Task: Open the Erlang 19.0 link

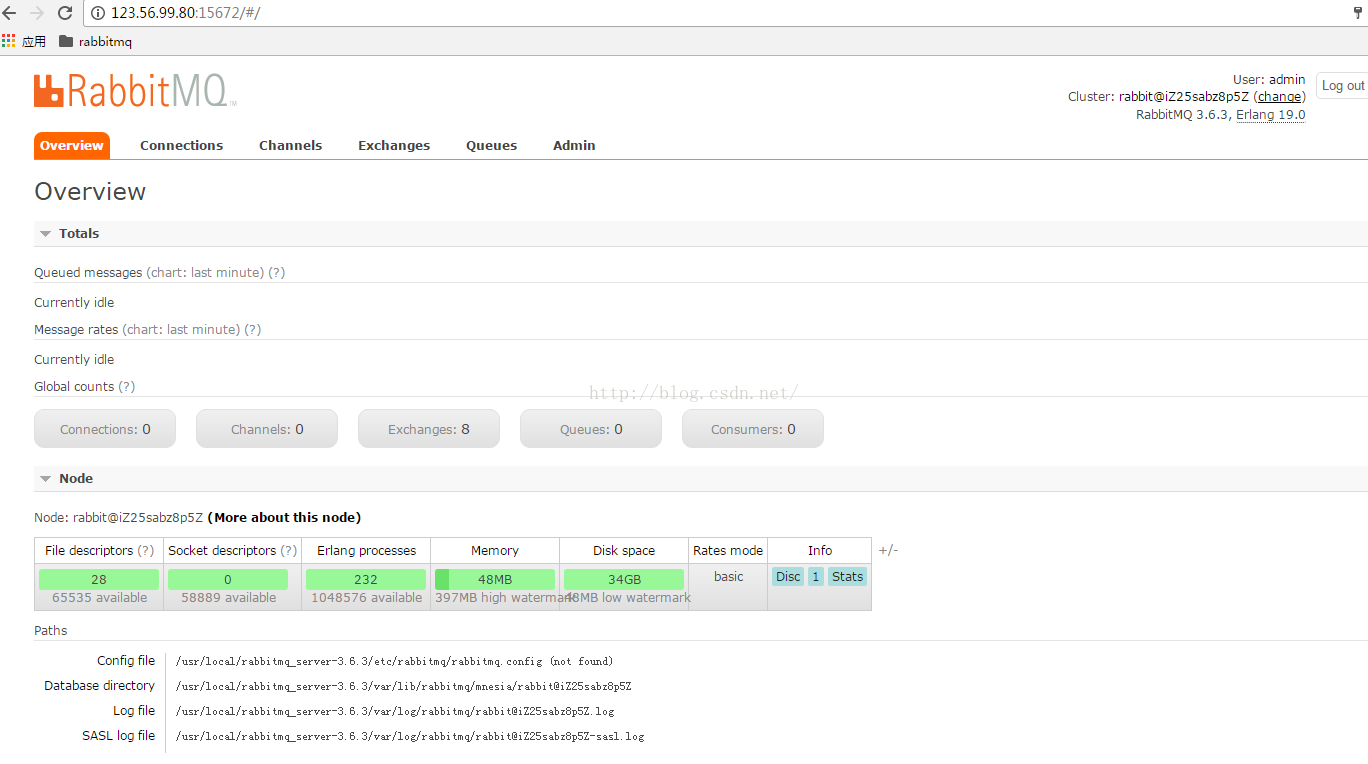Action: pos(1270,115)
